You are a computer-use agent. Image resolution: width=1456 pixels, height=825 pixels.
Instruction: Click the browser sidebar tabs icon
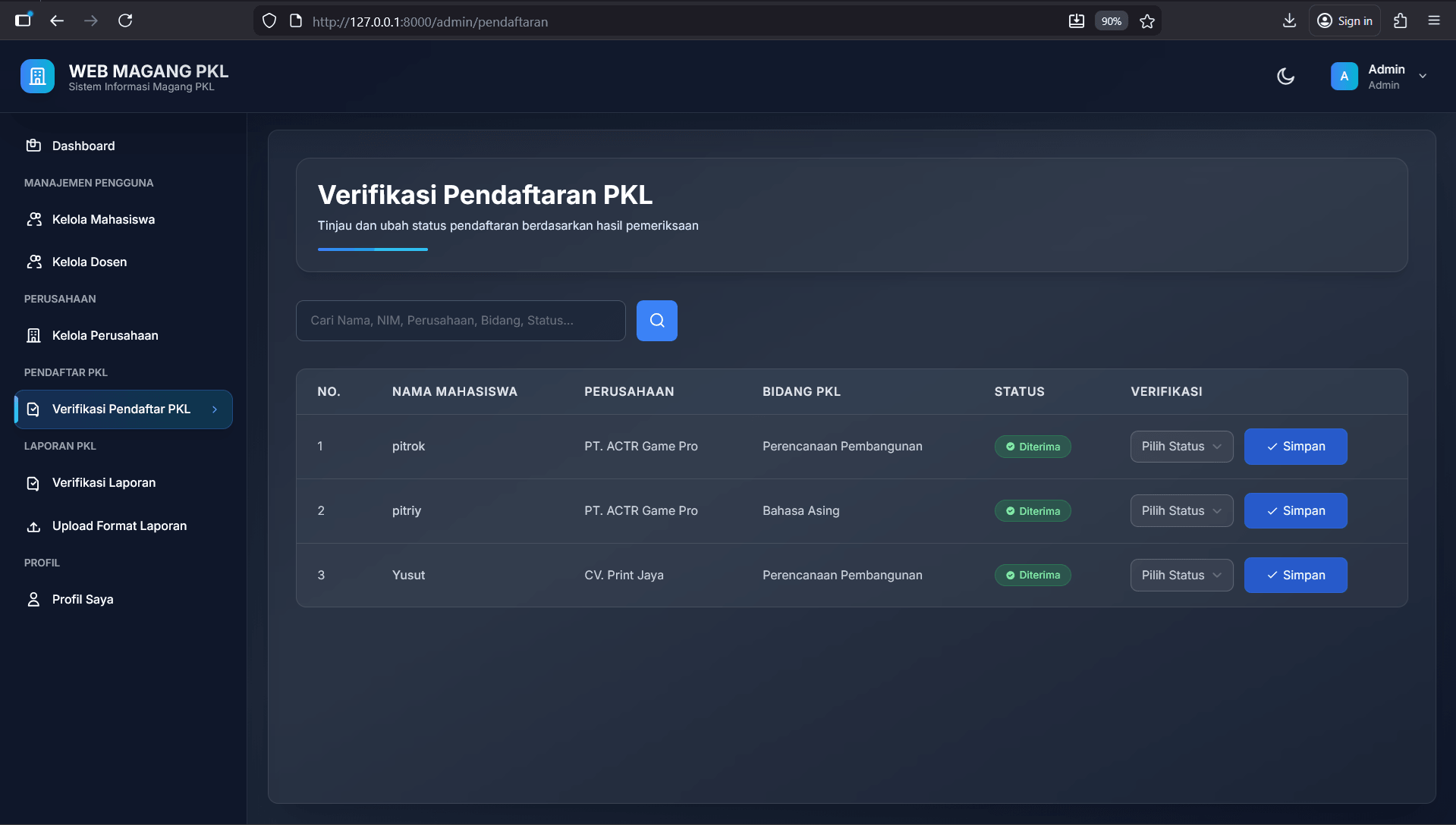tap(24, 20)
